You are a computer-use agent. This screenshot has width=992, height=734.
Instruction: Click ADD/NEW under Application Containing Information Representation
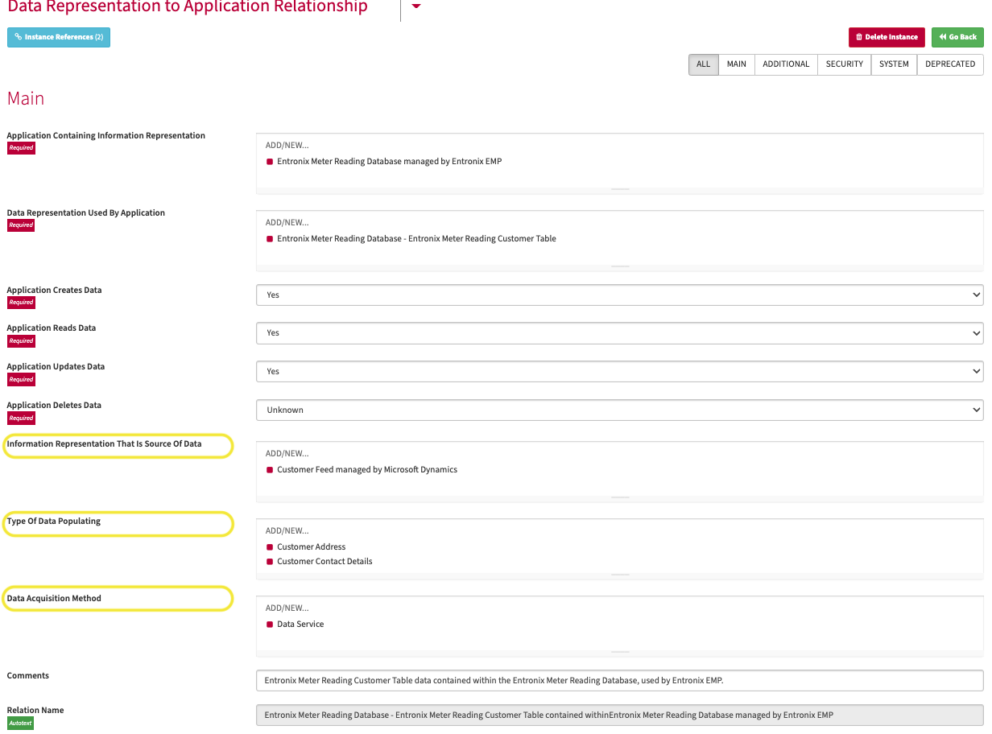pyautogui.click(x=287, y=146)
